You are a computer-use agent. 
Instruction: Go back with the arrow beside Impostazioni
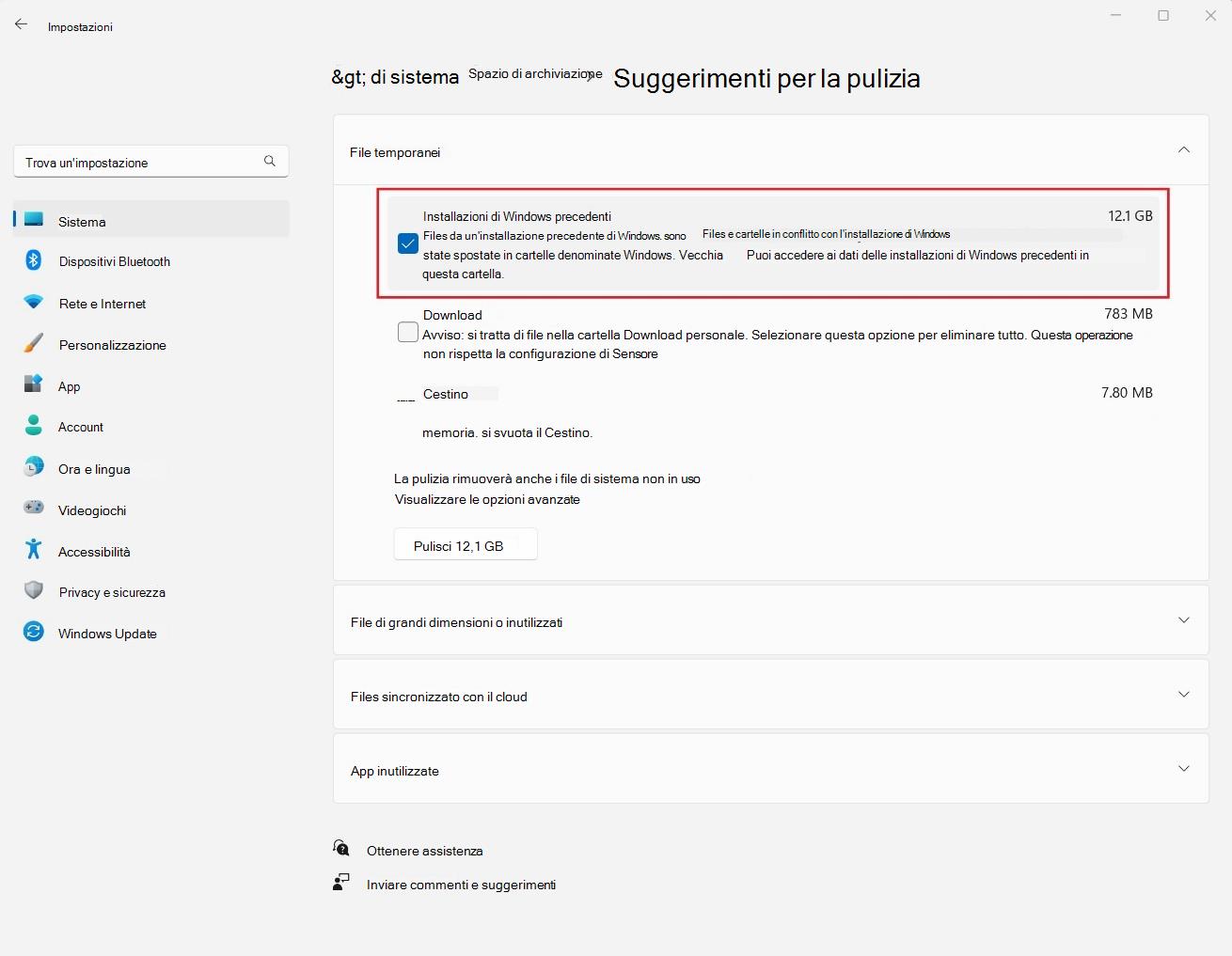21,25
